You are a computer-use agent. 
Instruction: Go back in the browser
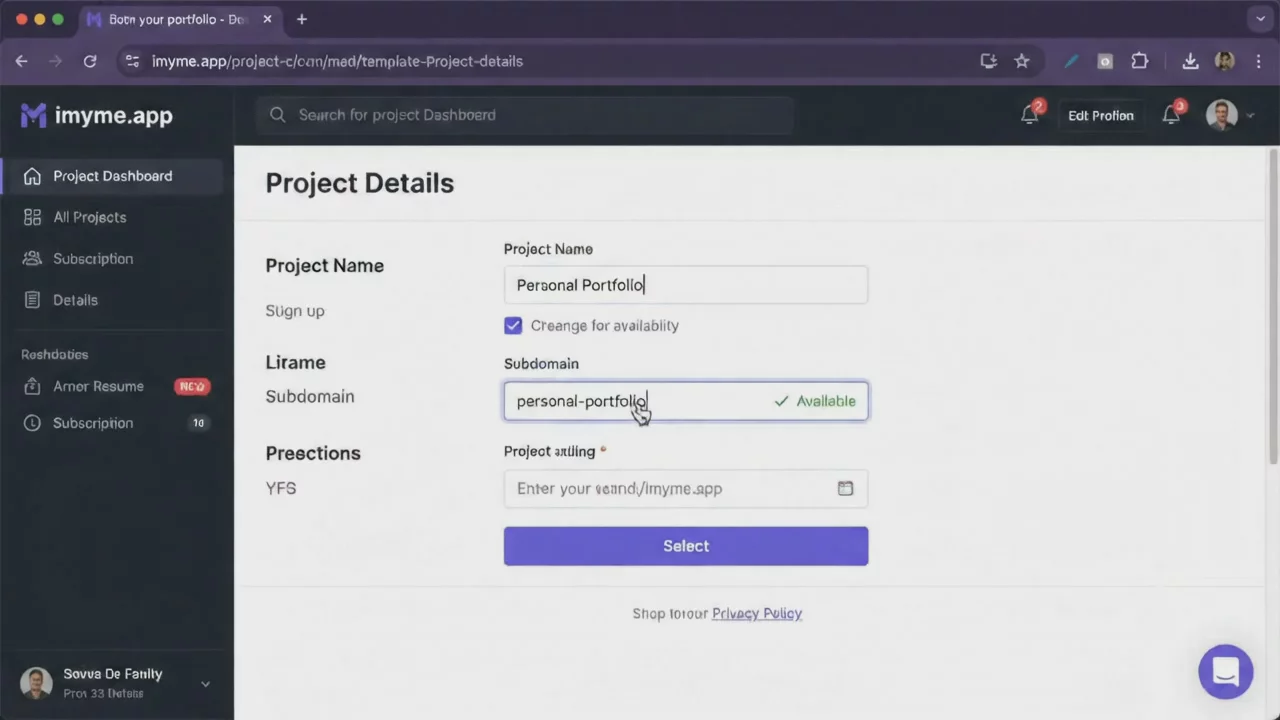[22, 61]
